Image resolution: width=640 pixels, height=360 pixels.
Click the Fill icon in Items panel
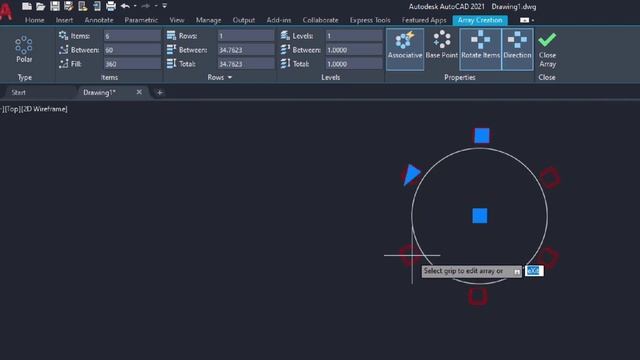63,64
